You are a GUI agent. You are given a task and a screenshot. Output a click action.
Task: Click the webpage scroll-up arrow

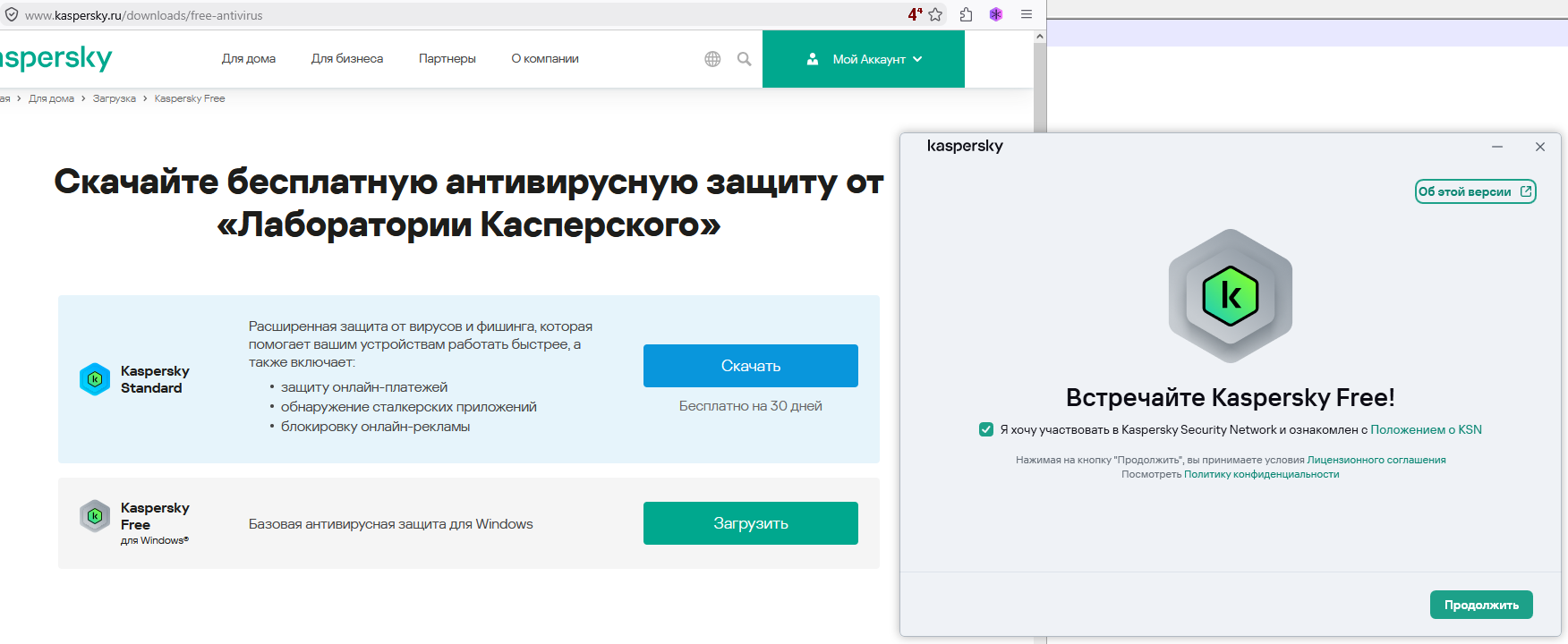click(1040, 37)
